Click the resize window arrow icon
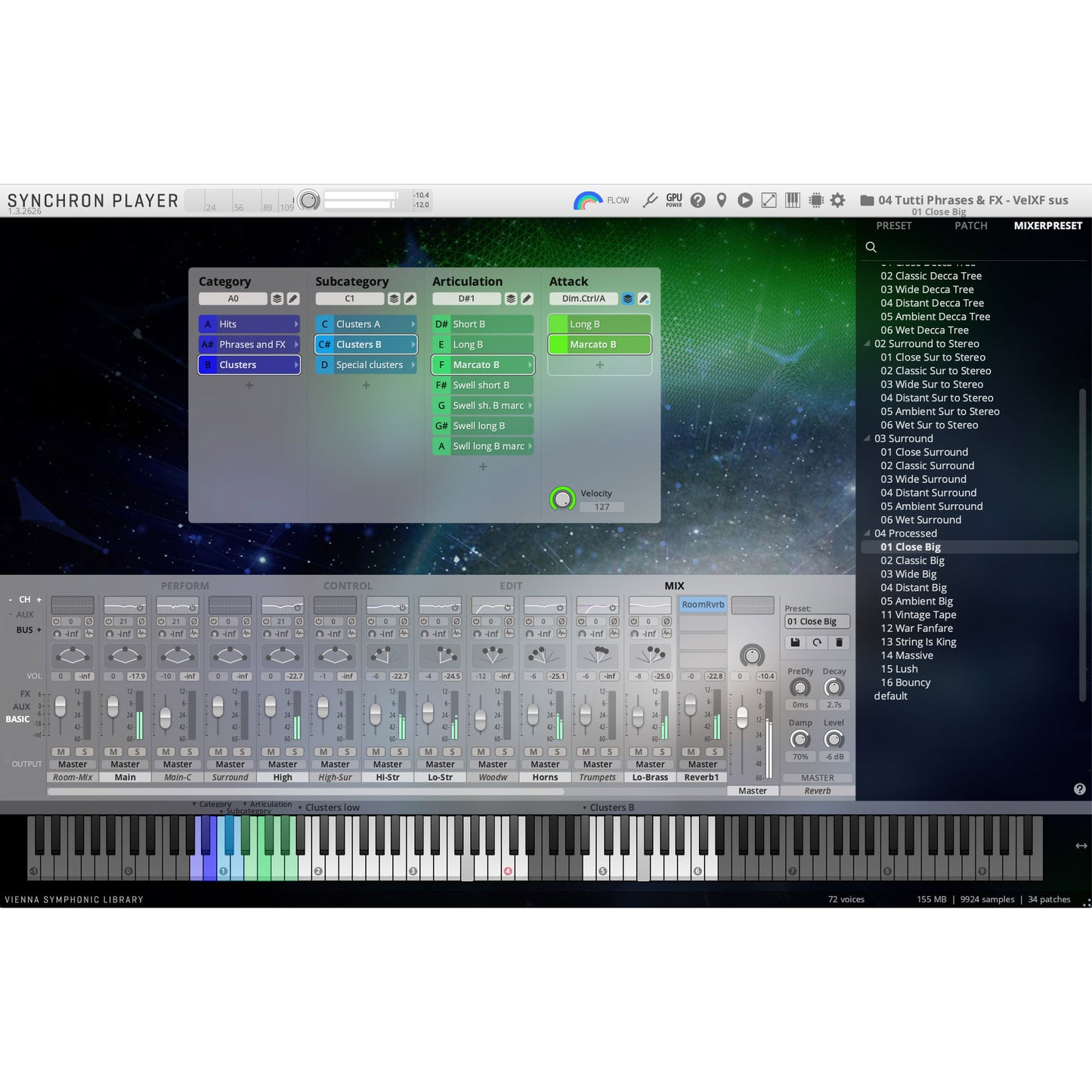 click(769, 200)
